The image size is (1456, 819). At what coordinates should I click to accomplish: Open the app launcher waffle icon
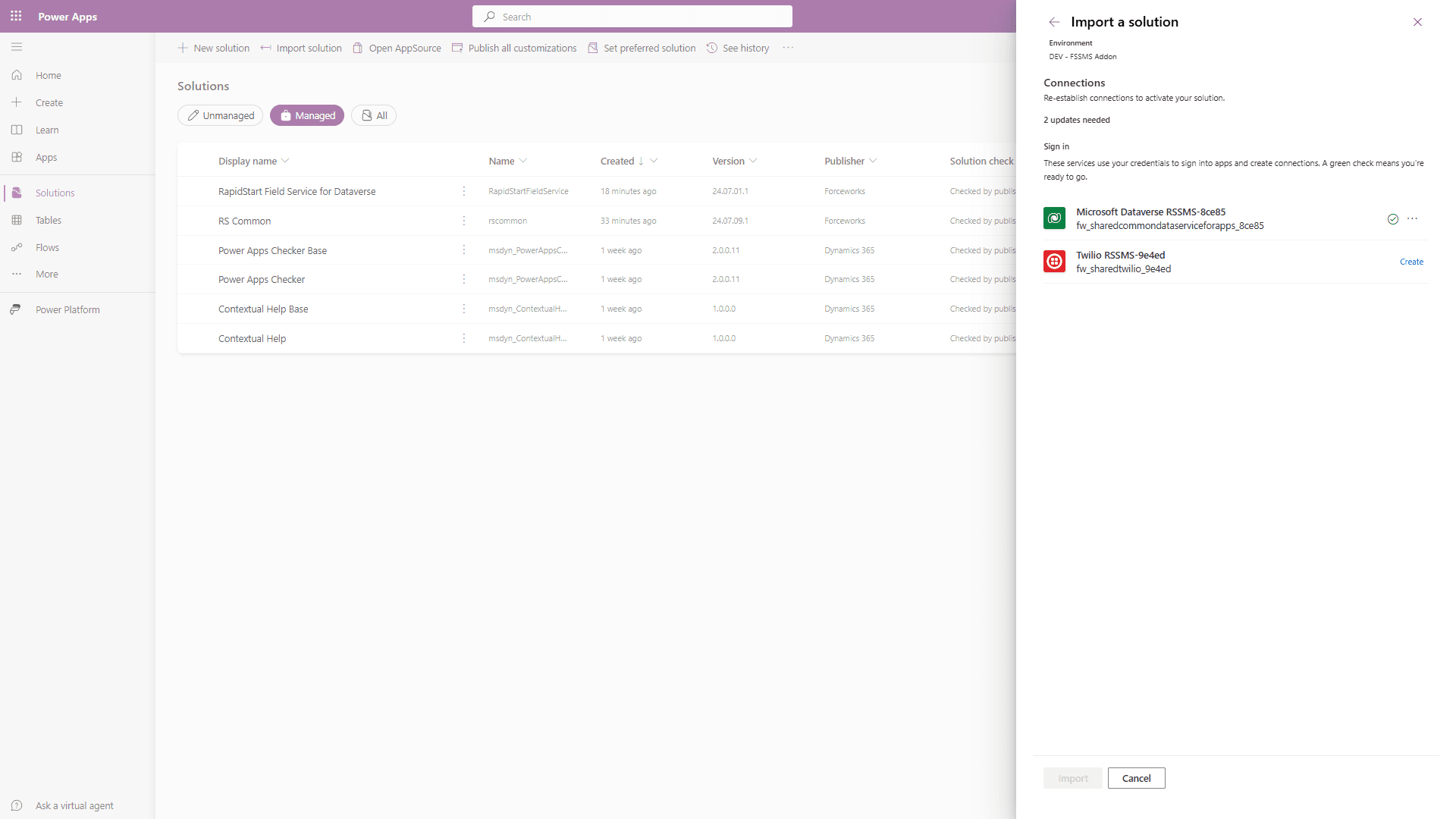coord(16,16)
